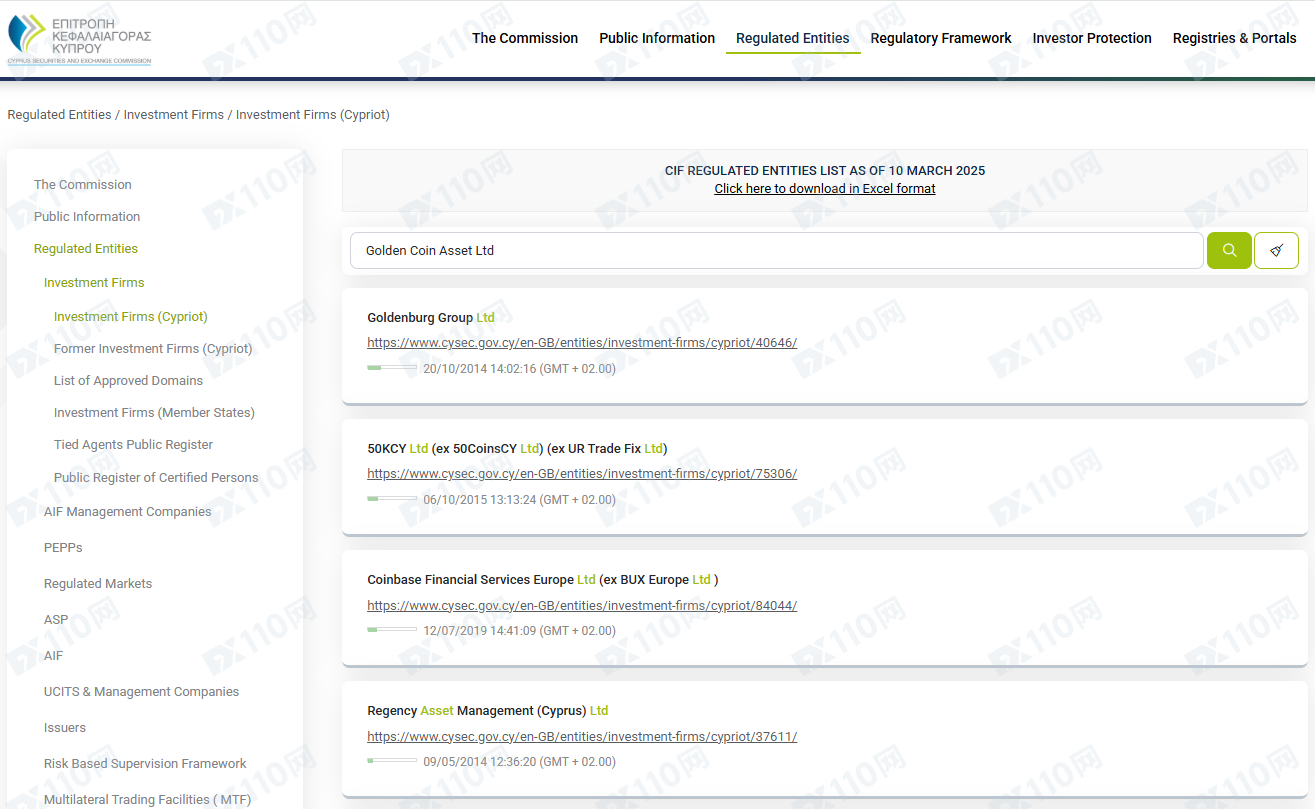Open AIF sidebar item

tap(53, 656)
